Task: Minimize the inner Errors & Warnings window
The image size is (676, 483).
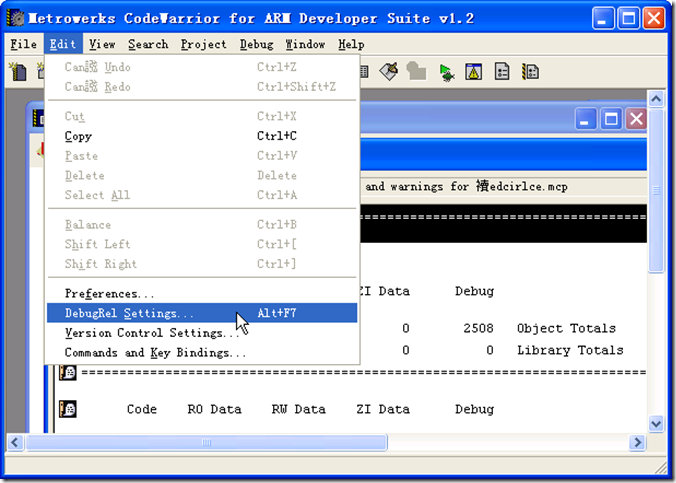Action: pyautogui.click(x=585, y=119)
